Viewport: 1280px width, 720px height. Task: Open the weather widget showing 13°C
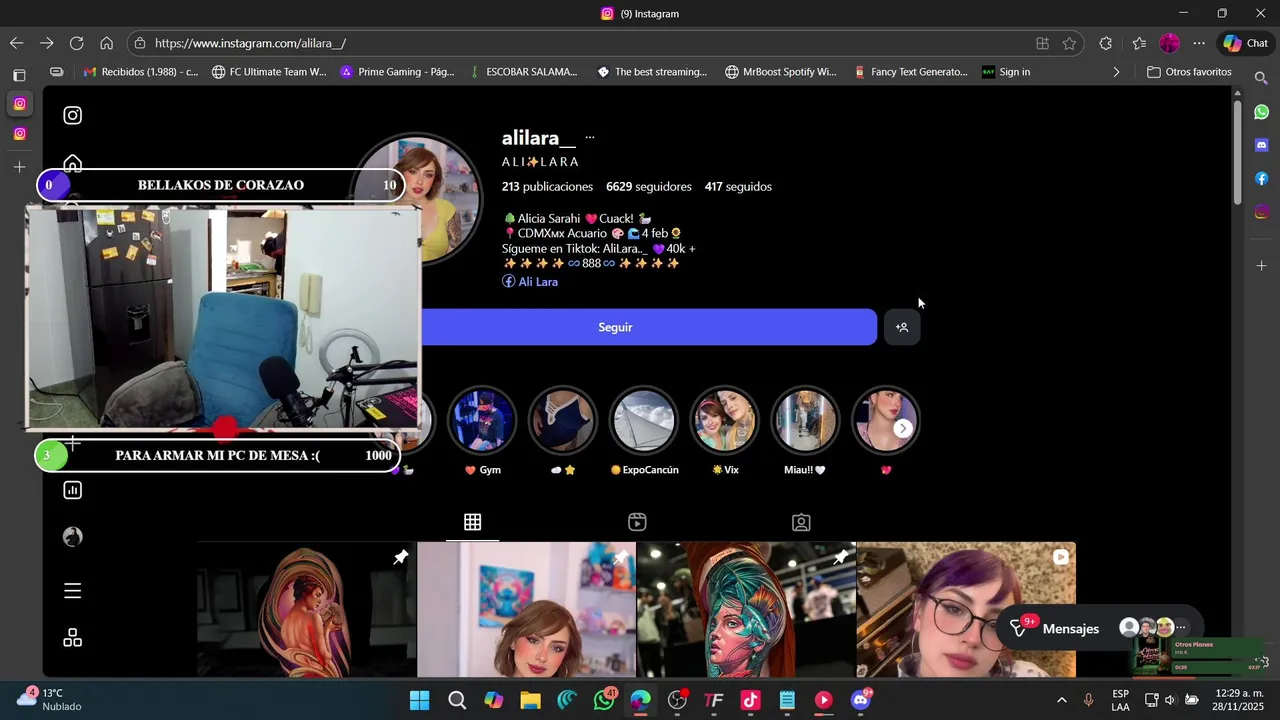click(x=50, y=700)
